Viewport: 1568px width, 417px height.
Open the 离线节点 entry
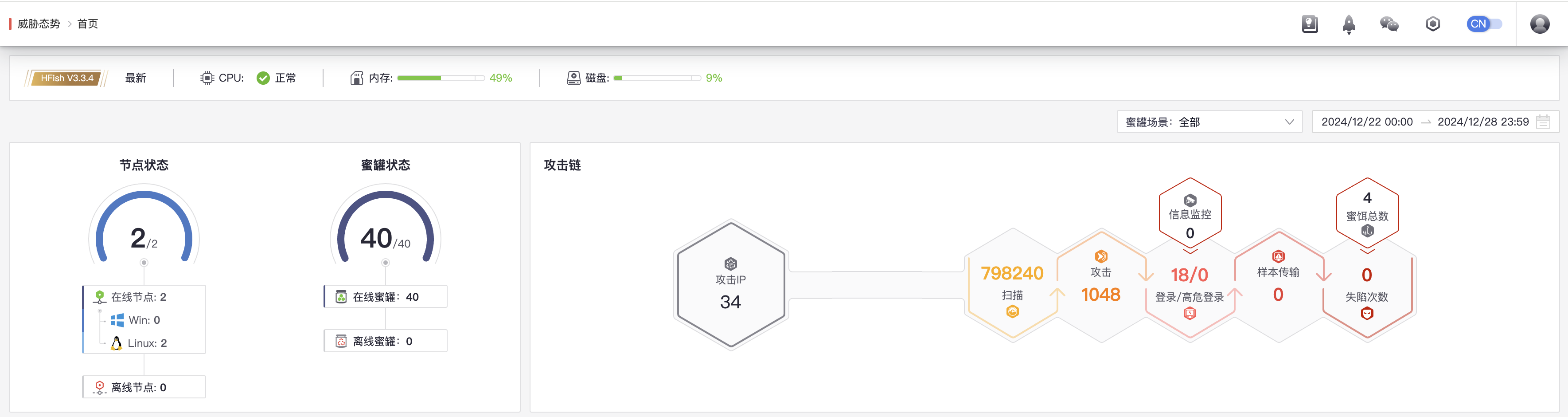(144, 387)
